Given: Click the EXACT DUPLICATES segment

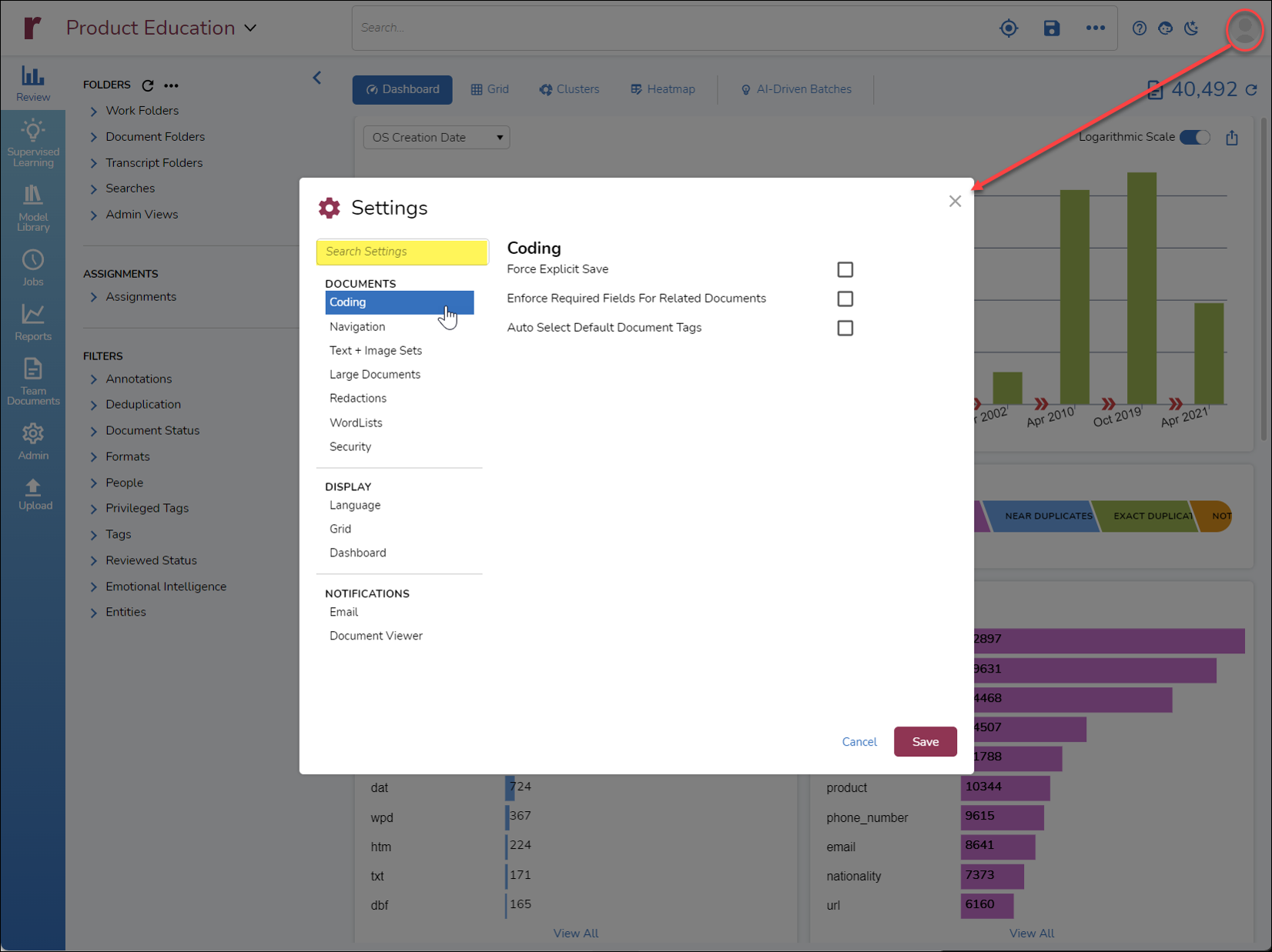Looking at the screenshot, I should pyautogui.click(x=1148, y=516).
